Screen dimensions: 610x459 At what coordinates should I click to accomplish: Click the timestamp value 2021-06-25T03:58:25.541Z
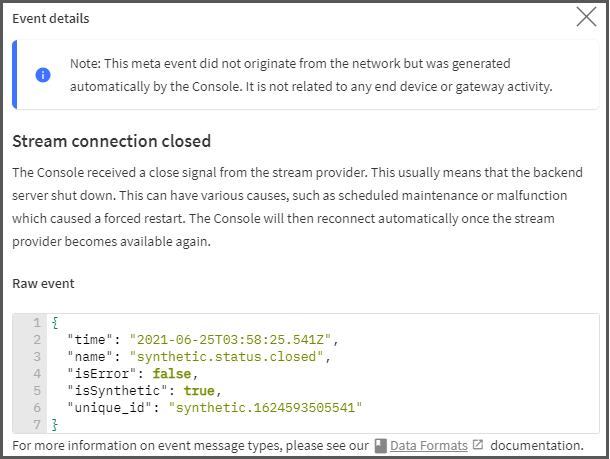pos(230,340)
